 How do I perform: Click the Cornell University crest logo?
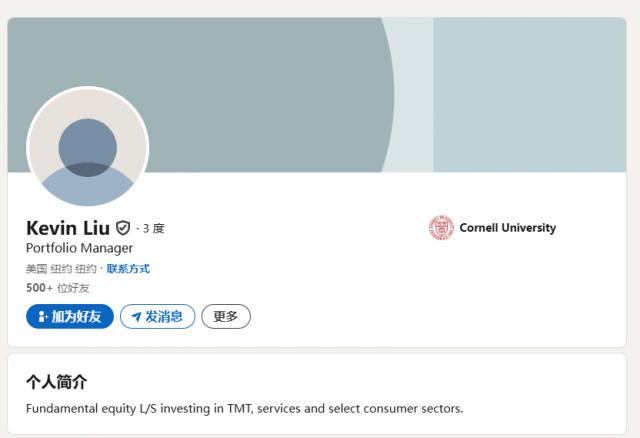tap(441, 228)
